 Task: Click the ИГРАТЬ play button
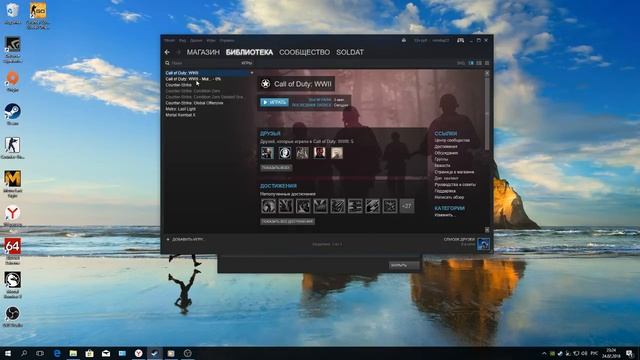tap(274, 102)
